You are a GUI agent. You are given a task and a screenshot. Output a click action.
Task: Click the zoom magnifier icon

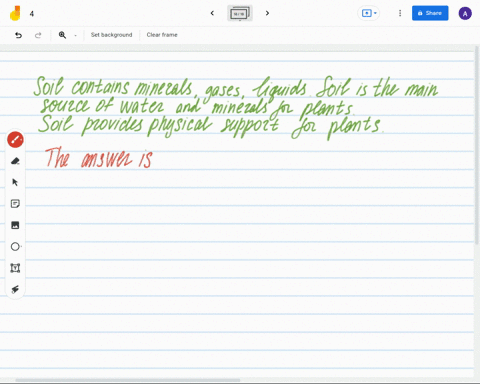pos(62,35)
